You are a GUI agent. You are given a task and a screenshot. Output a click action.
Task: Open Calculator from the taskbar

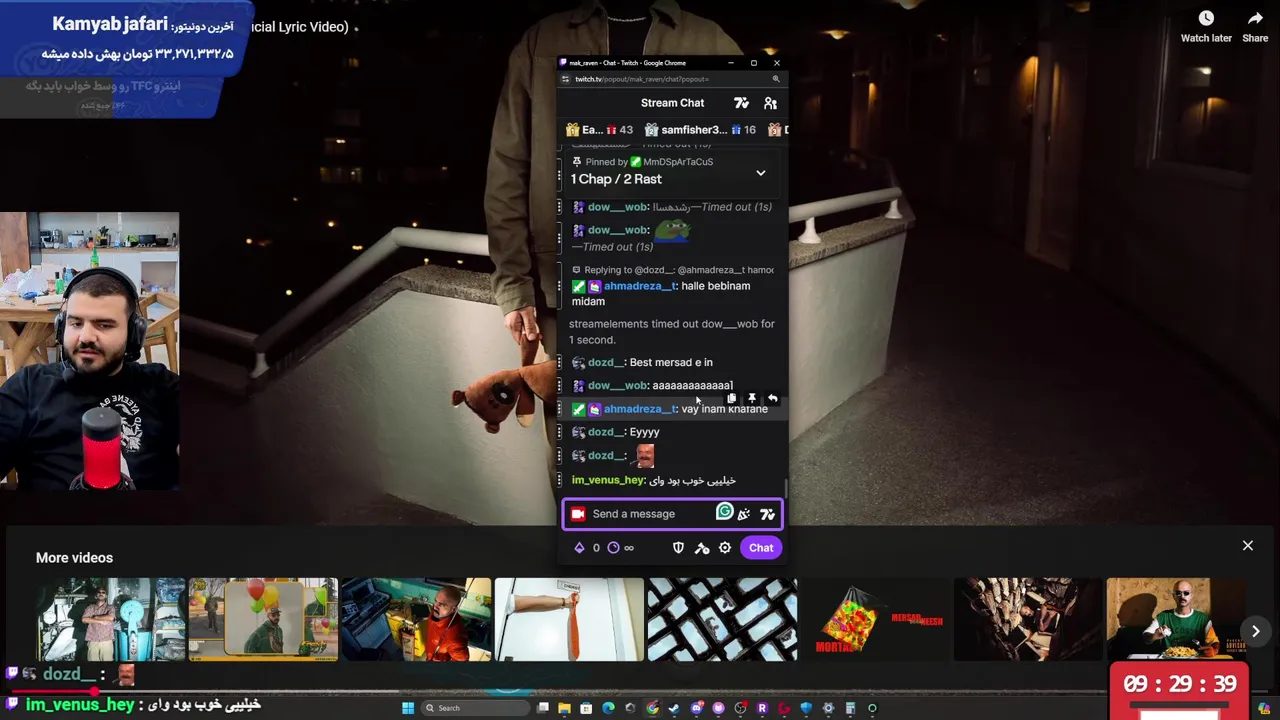click(850, 708)
